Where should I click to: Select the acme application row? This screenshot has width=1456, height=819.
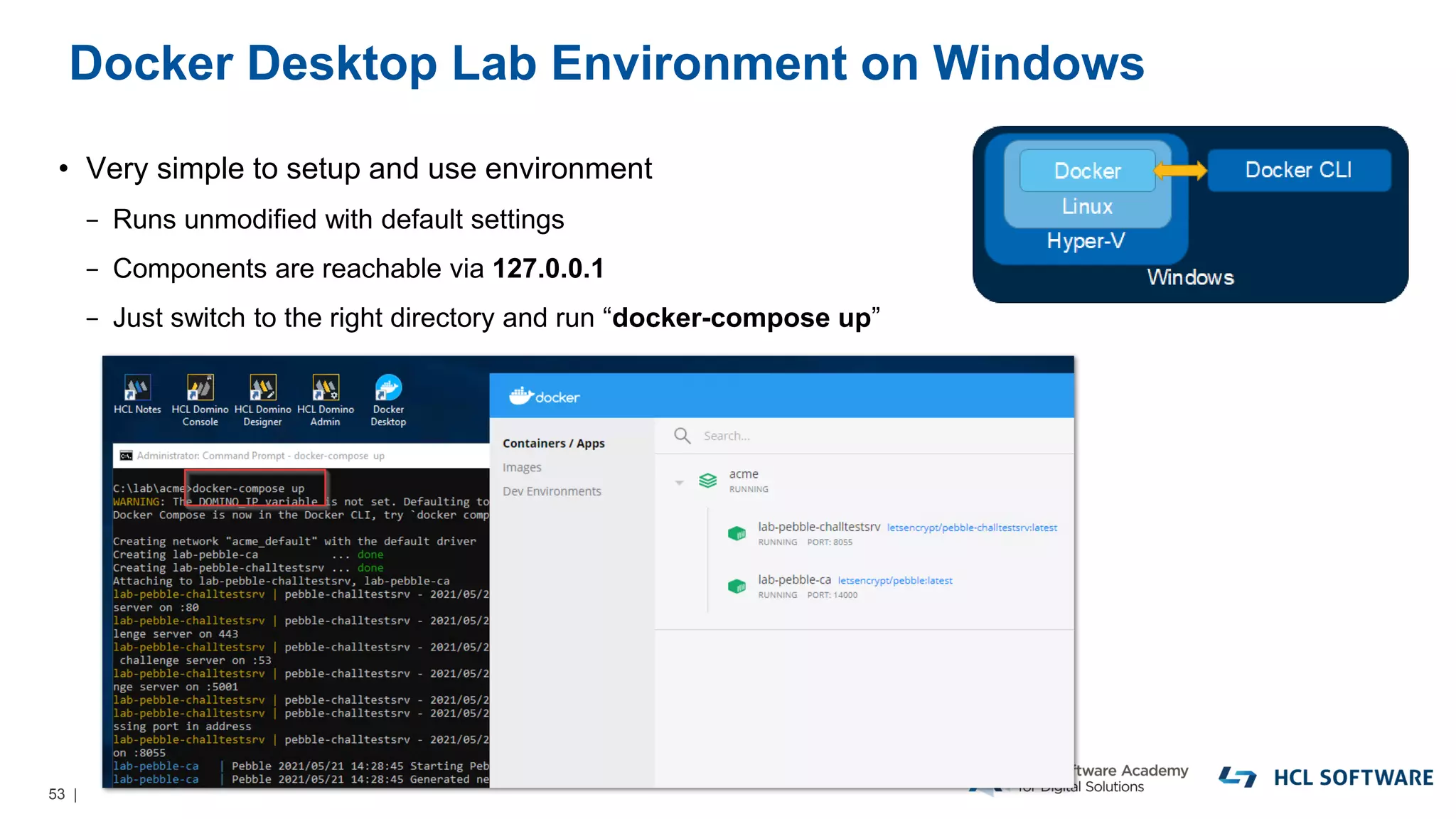pyautogui.click(x=864, y=481)
